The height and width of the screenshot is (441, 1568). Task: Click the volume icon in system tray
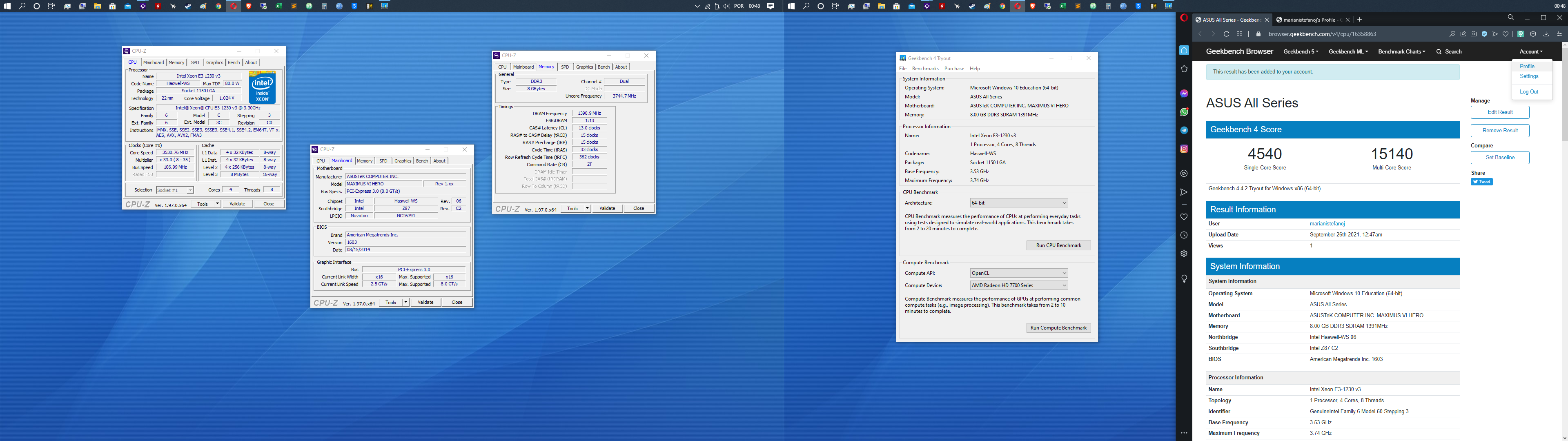726,6
